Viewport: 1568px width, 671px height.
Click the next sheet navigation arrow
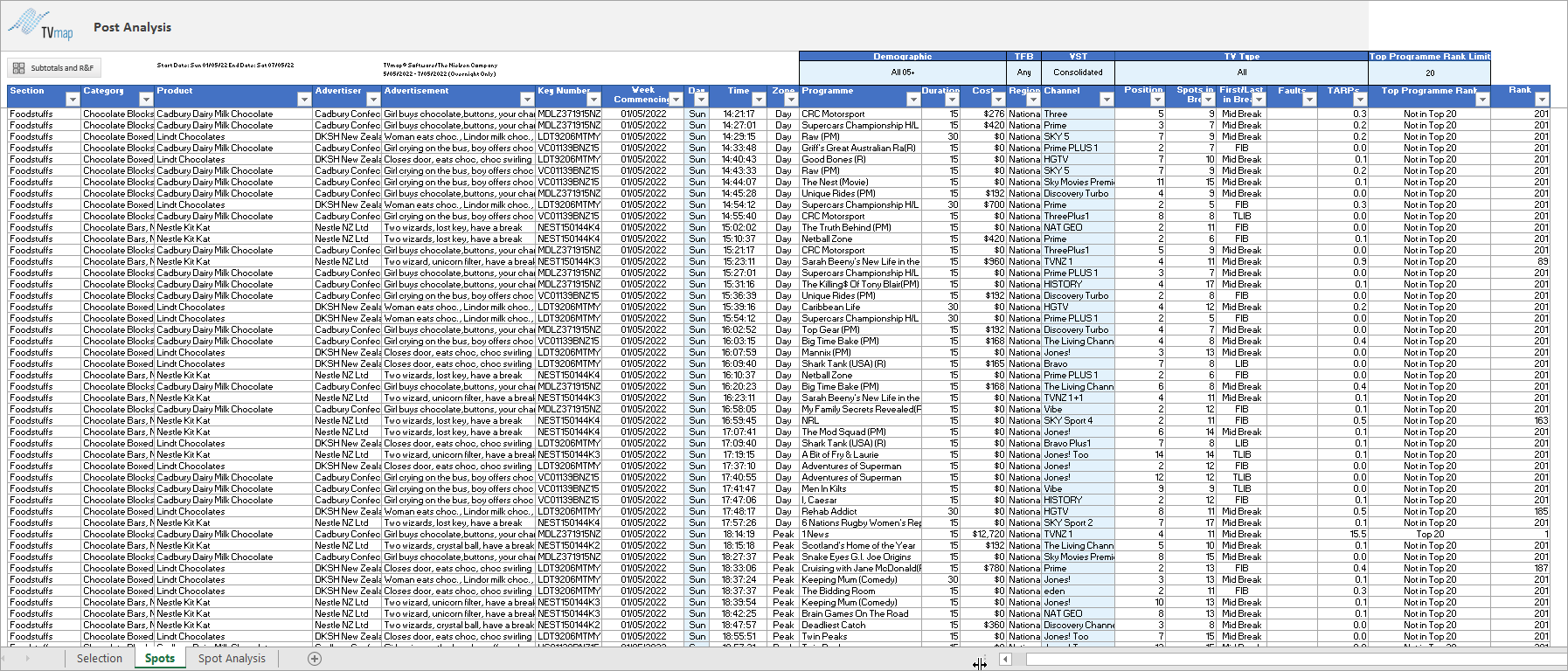click(29, 659)
